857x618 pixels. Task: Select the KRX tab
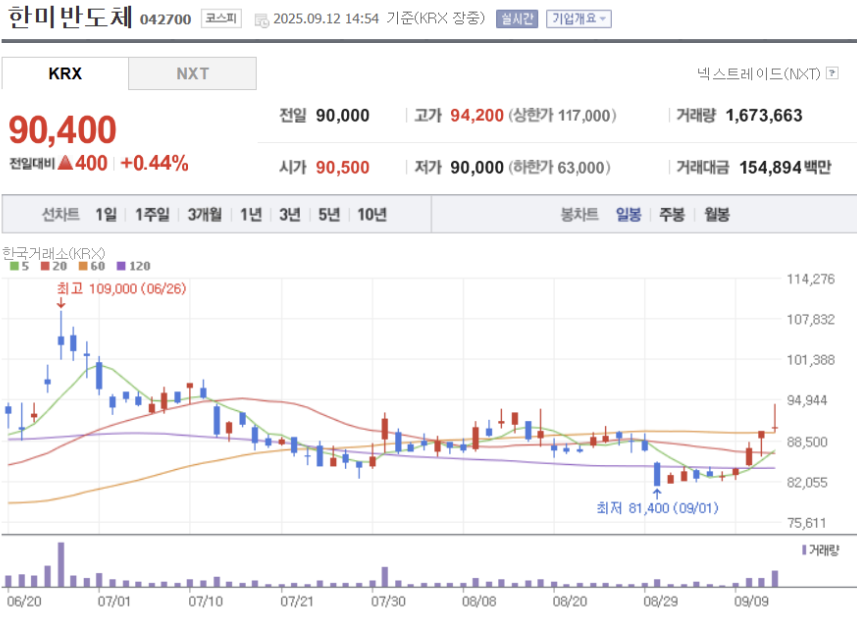point(65,73)
